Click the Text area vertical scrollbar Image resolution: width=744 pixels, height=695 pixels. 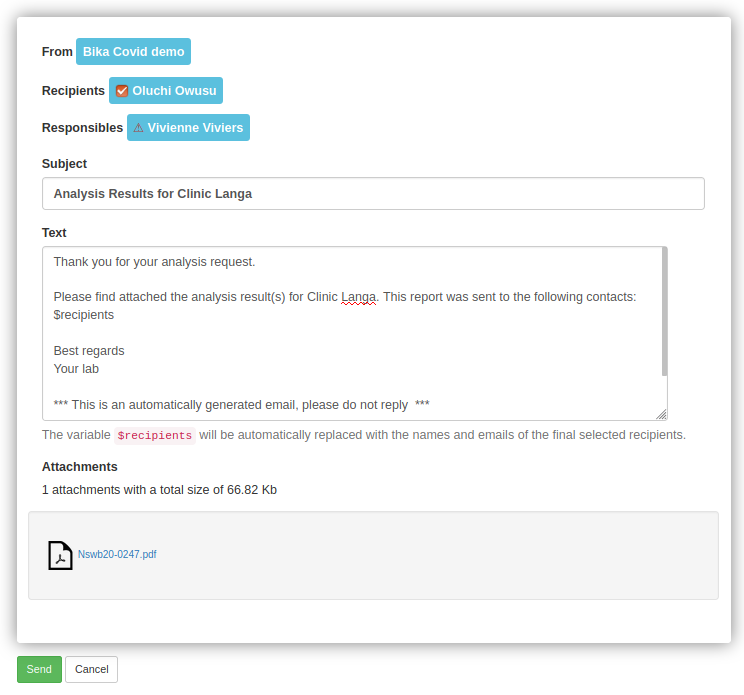[x=664, y=310]
